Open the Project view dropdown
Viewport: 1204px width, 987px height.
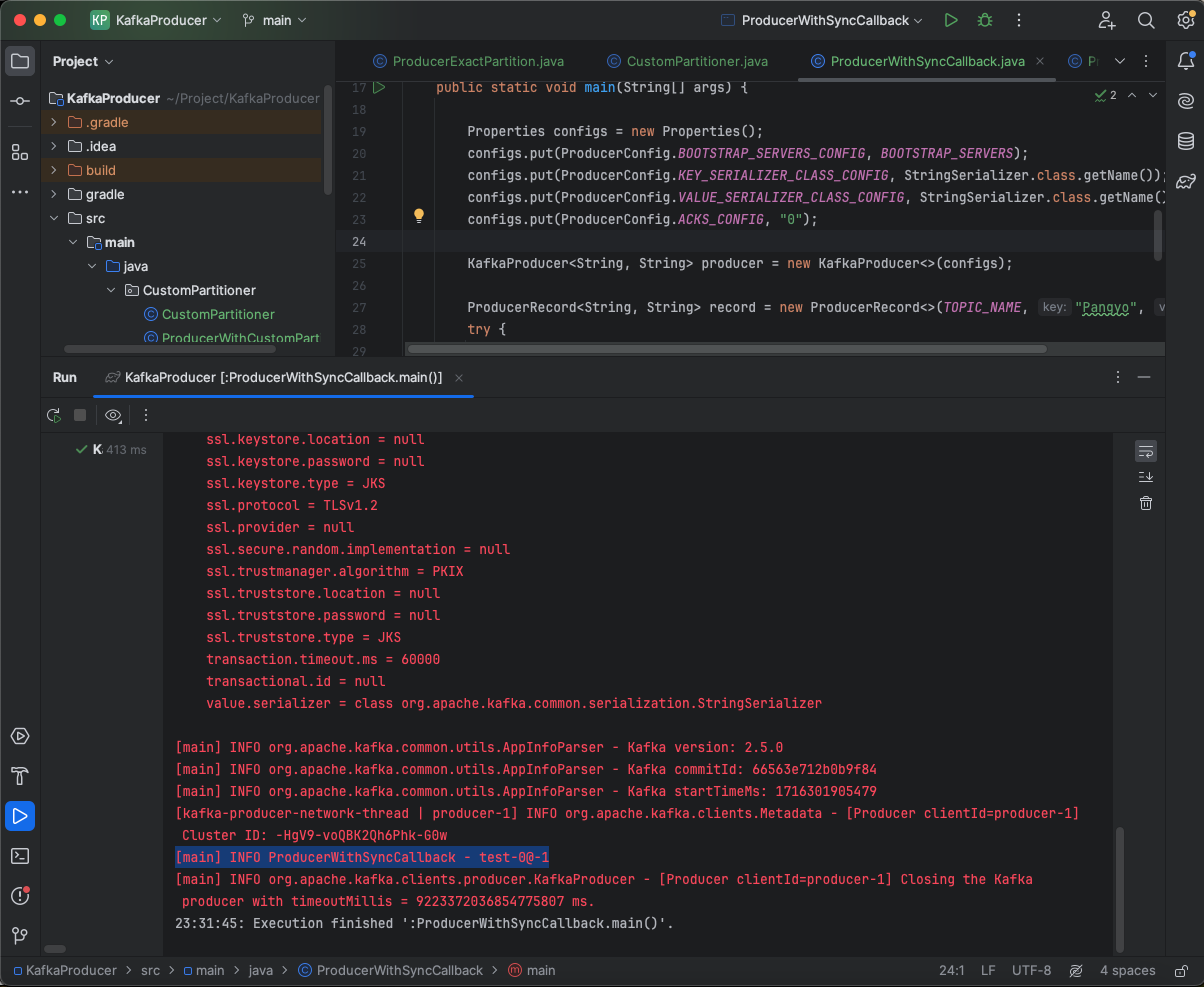[83, 61]
